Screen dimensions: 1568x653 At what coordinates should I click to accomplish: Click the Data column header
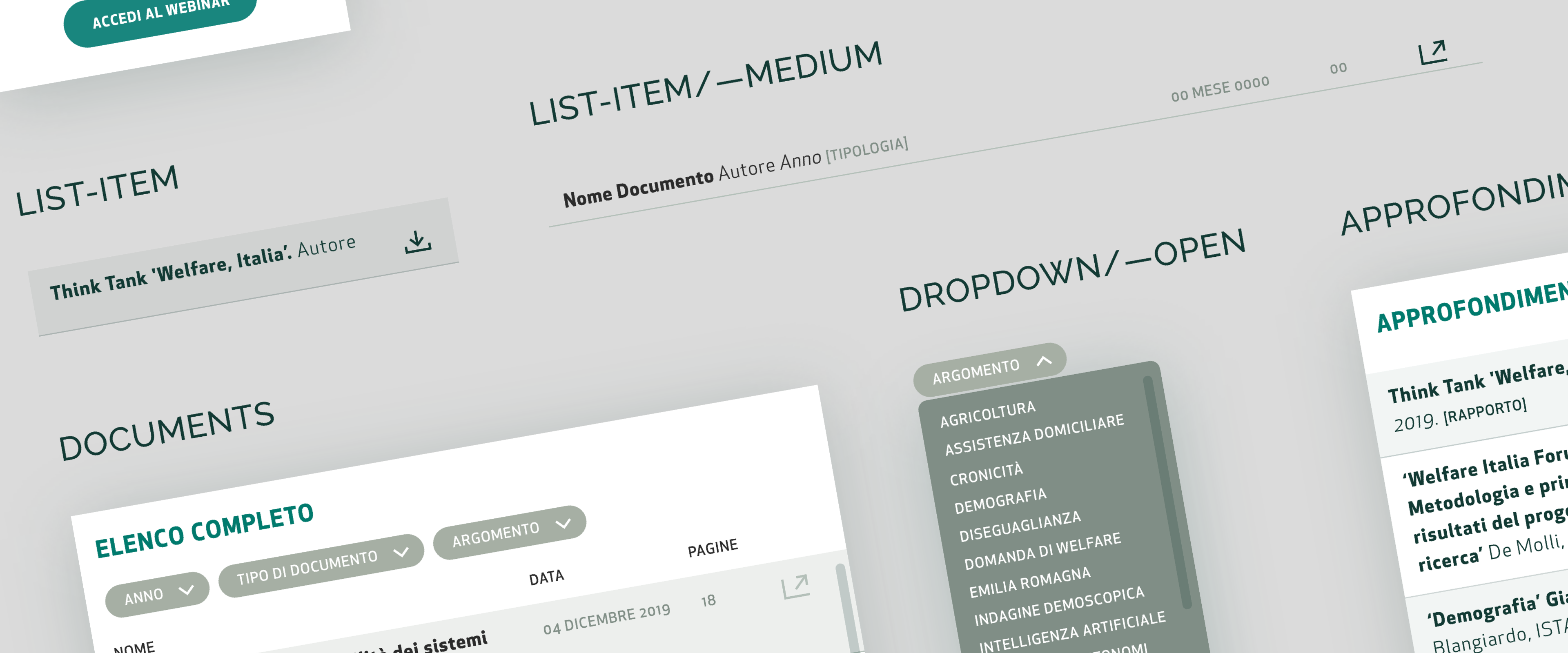coord(546,577)
